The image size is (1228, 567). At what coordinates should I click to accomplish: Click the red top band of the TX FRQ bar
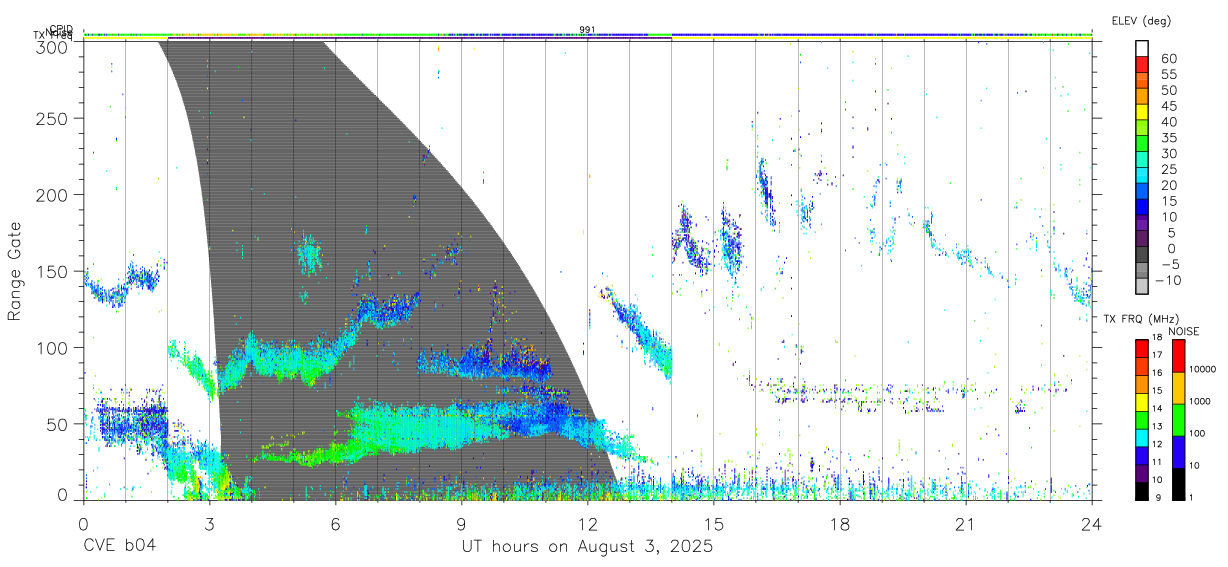pos(1142,348)
